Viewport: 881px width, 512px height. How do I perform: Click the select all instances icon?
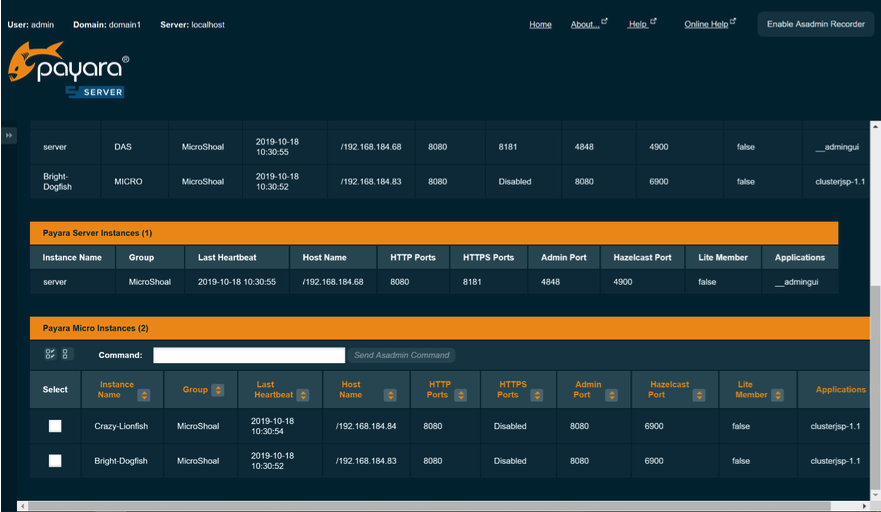50,354
